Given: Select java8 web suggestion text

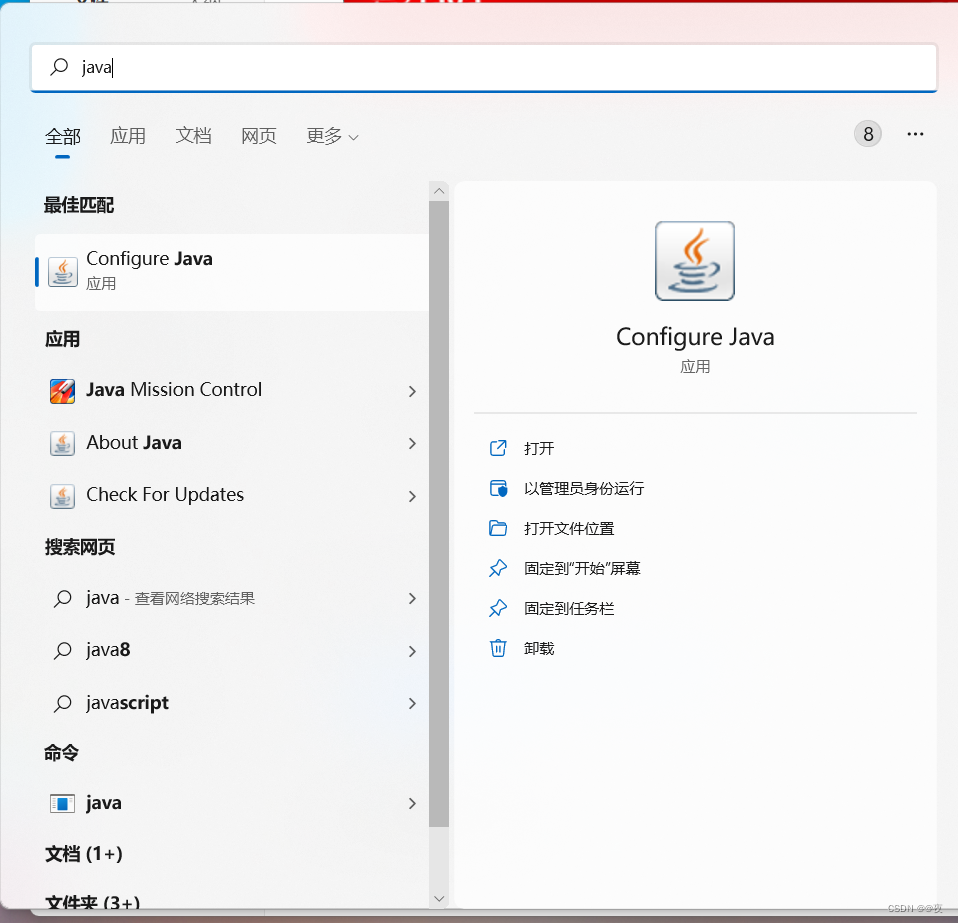Looking at the screenshot, I should [108, 650].
